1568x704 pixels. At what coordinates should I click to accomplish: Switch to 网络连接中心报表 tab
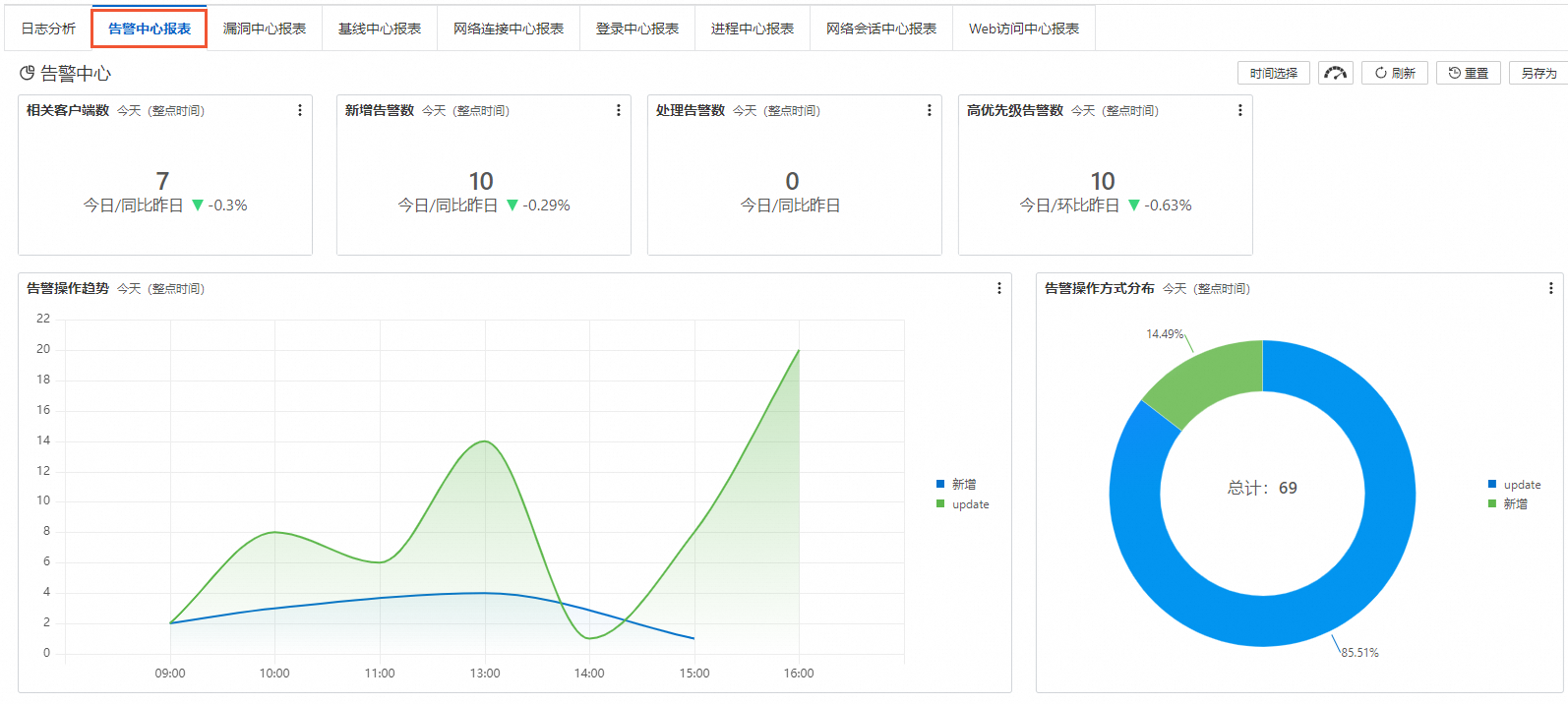509,29
